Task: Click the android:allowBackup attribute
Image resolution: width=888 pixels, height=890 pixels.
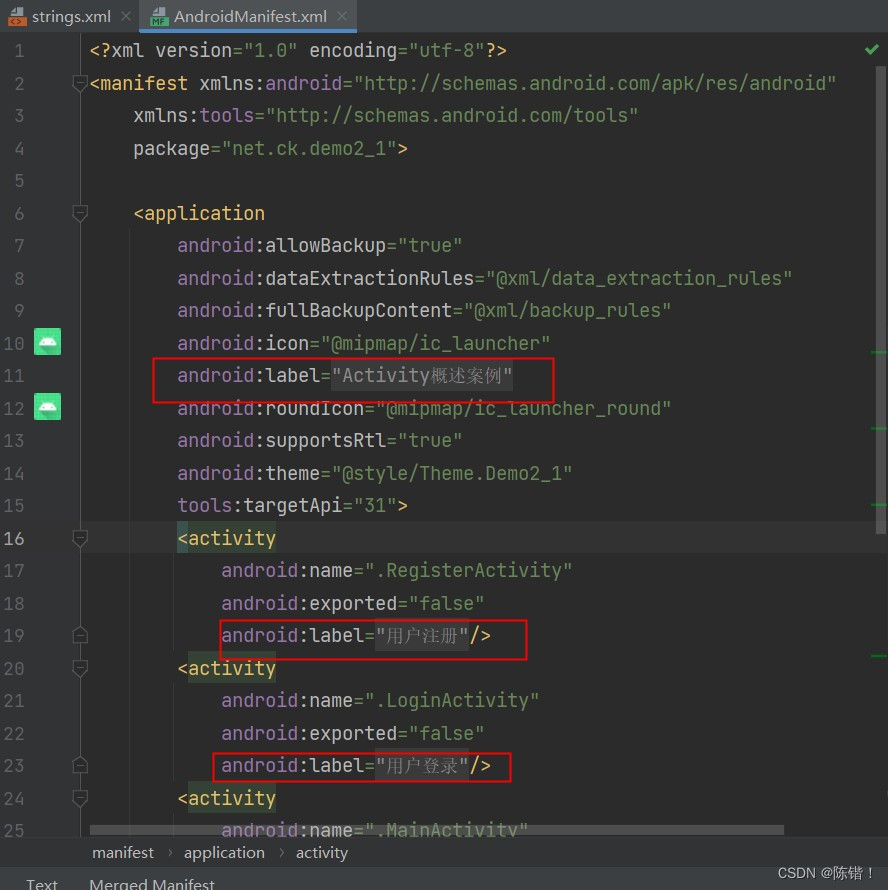Action: 320,246
